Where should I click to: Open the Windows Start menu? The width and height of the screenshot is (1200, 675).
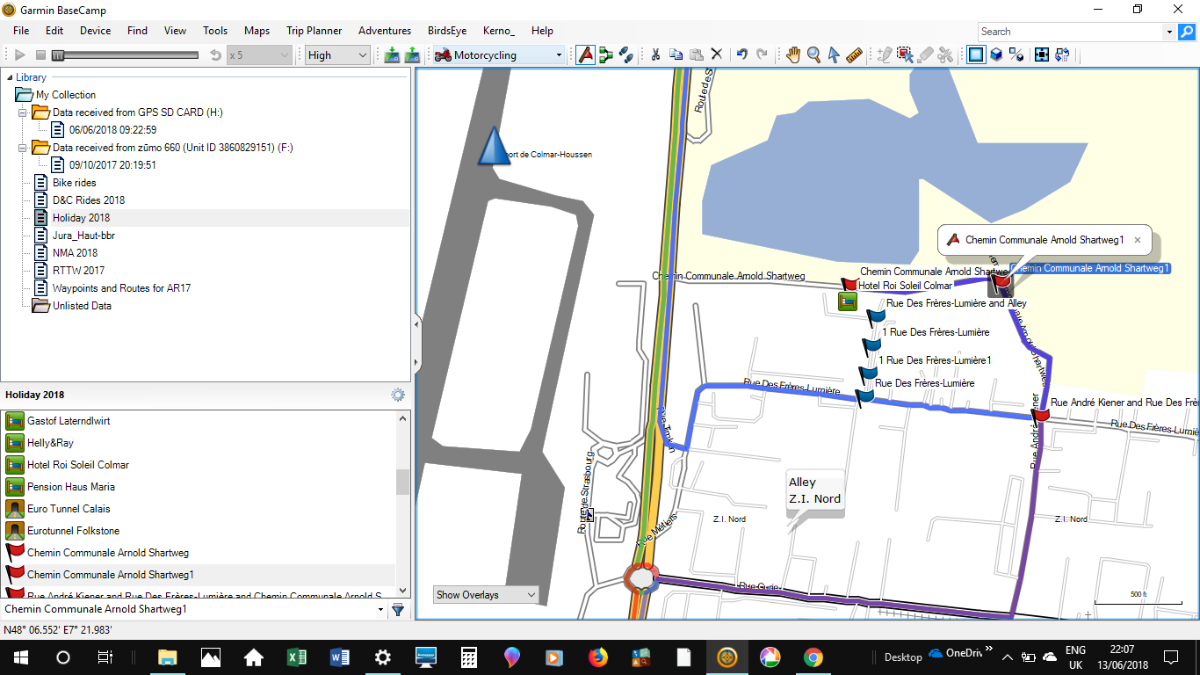coord(19,657)
